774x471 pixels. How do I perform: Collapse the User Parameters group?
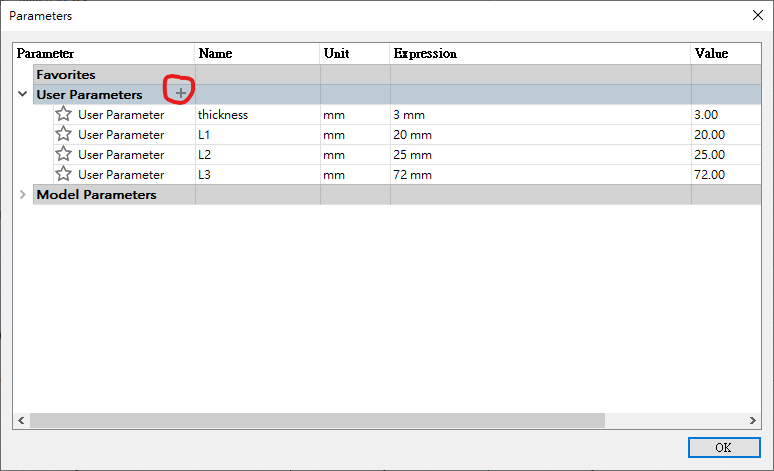(x=23, y=95)
